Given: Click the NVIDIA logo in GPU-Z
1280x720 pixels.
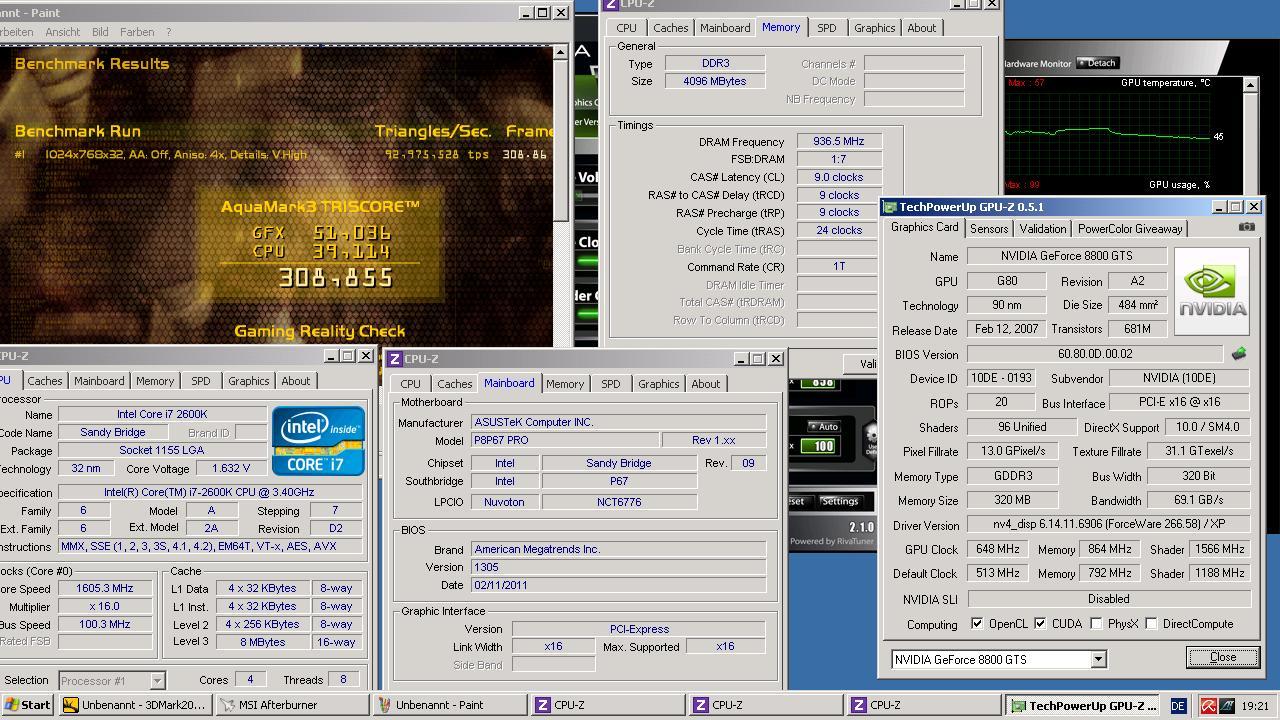Looking at the screenshot, I should (x=1212, y=292).
